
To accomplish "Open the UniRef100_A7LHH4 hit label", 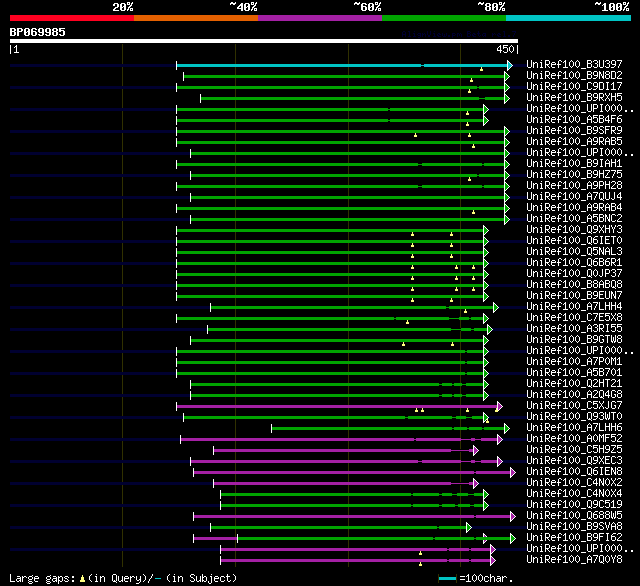I will pyautogui.click(x=574, y=306).
